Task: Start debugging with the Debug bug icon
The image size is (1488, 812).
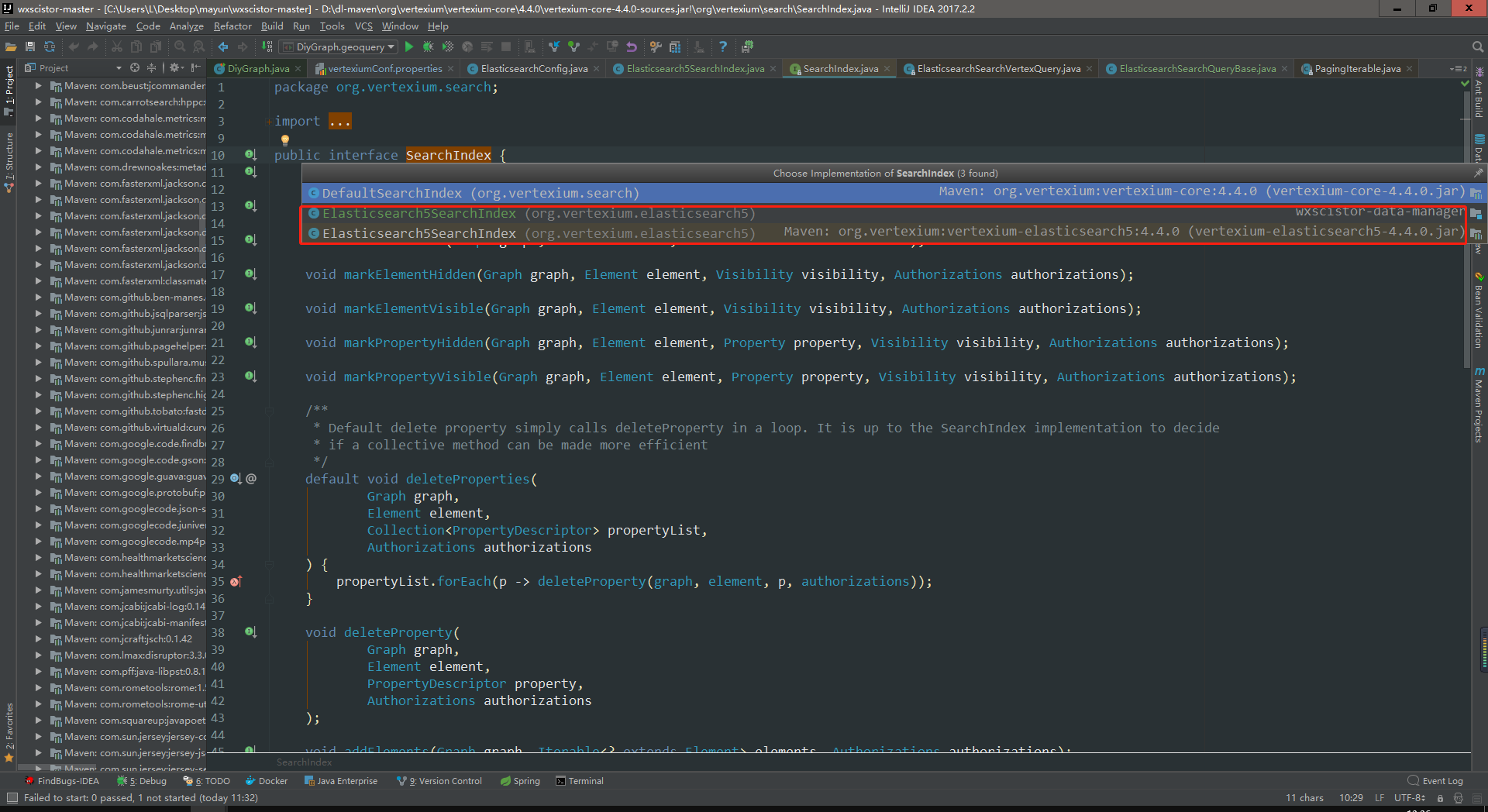Action: [x=428, y=47]
